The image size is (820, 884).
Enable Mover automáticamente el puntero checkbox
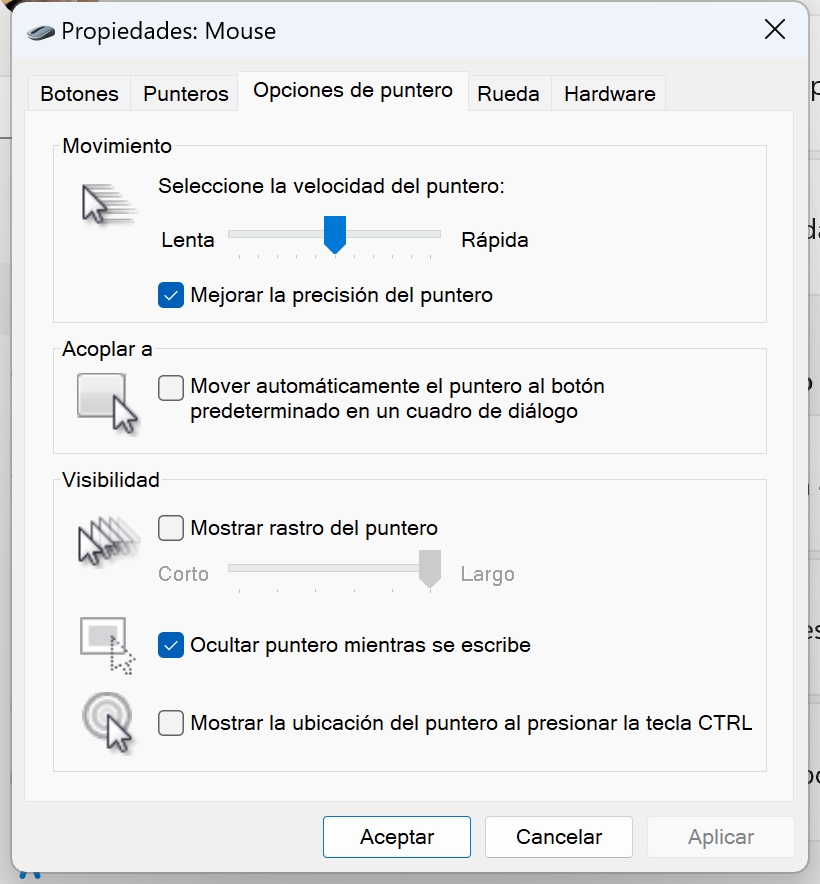[171, 387]
